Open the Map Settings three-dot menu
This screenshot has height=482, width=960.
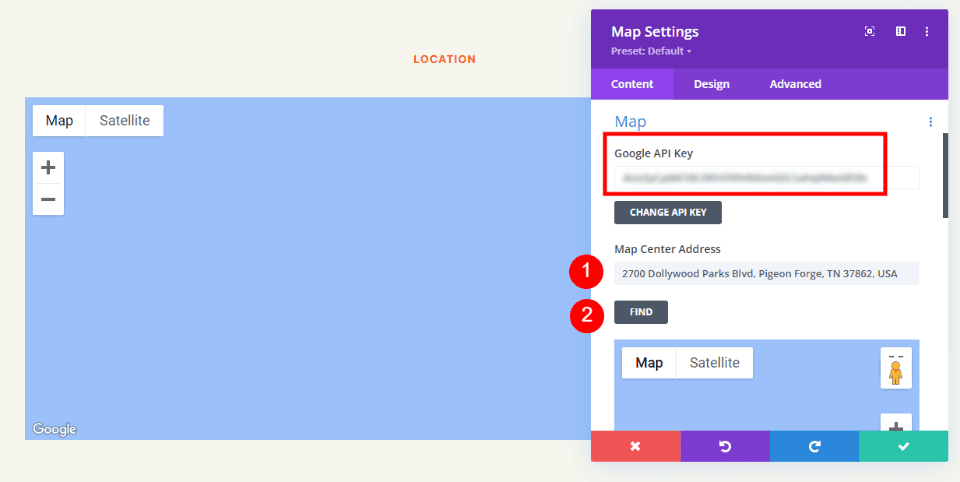pyautogui.click(x=928, y=32)
